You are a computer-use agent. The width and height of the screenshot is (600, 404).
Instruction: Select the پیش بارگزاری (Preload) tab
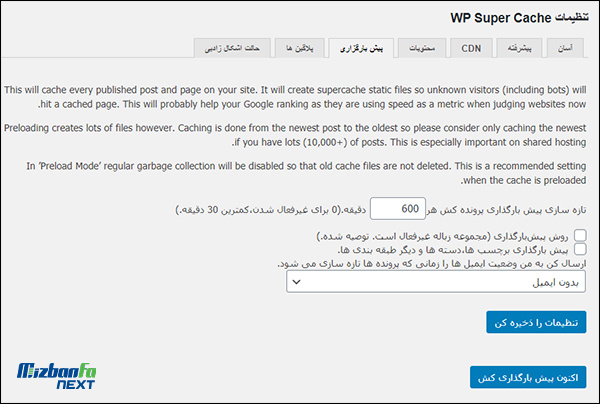(357, 47)
